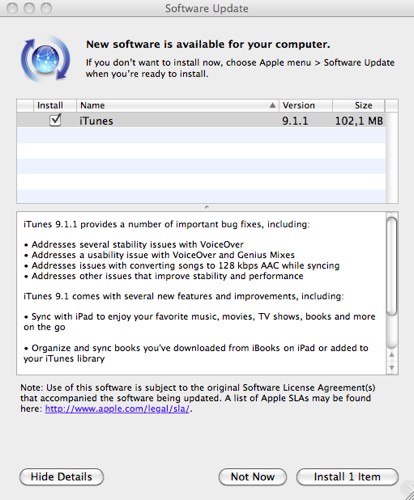This screenshot has height=500, width=414.
Task: Click the Install 1 Item button
Action: pyautogui.click(x=347, y=477)
